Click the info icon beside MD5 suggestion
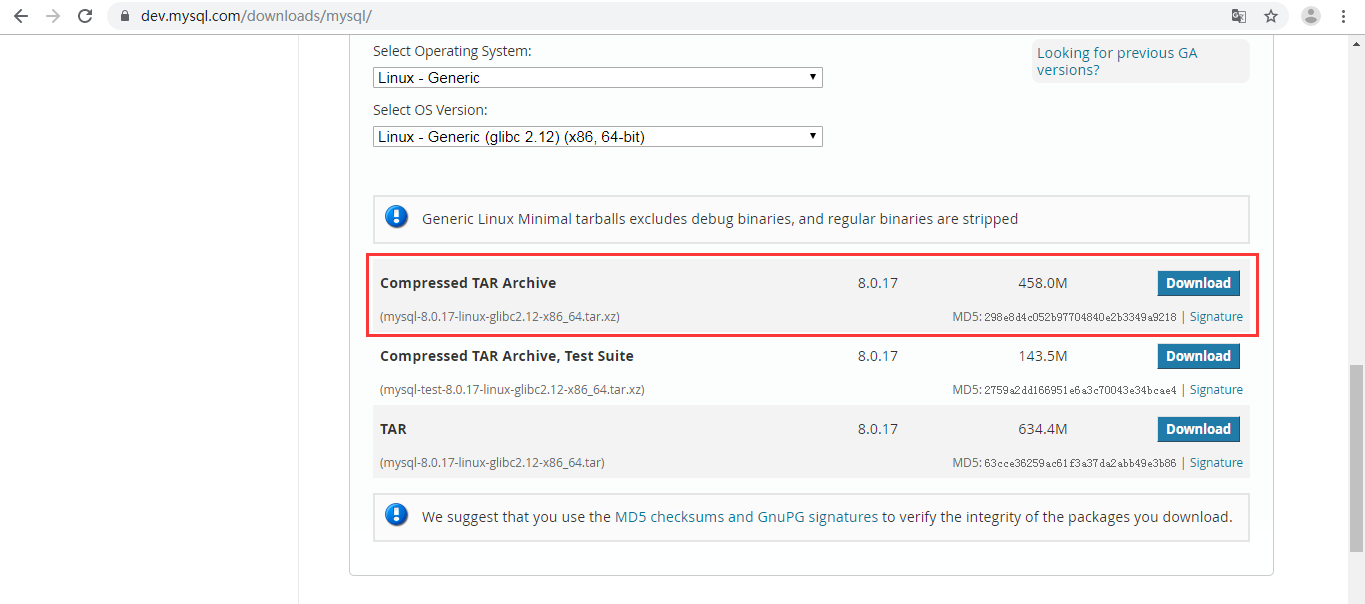Image resolution: width=1365 pixels, height=604 pixels. (x=397, y=516)
